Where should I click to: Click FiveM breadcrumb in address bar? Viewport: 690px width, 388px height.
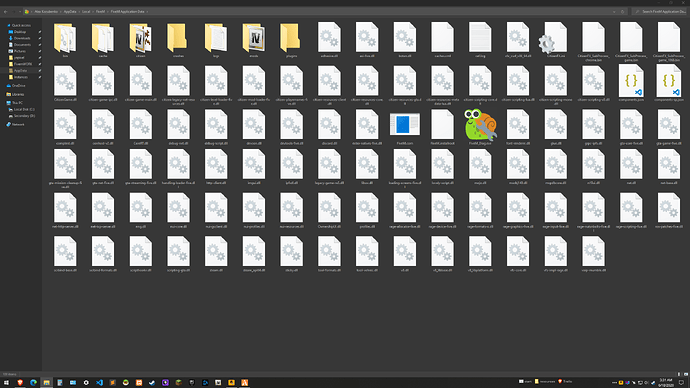[100, 11]
